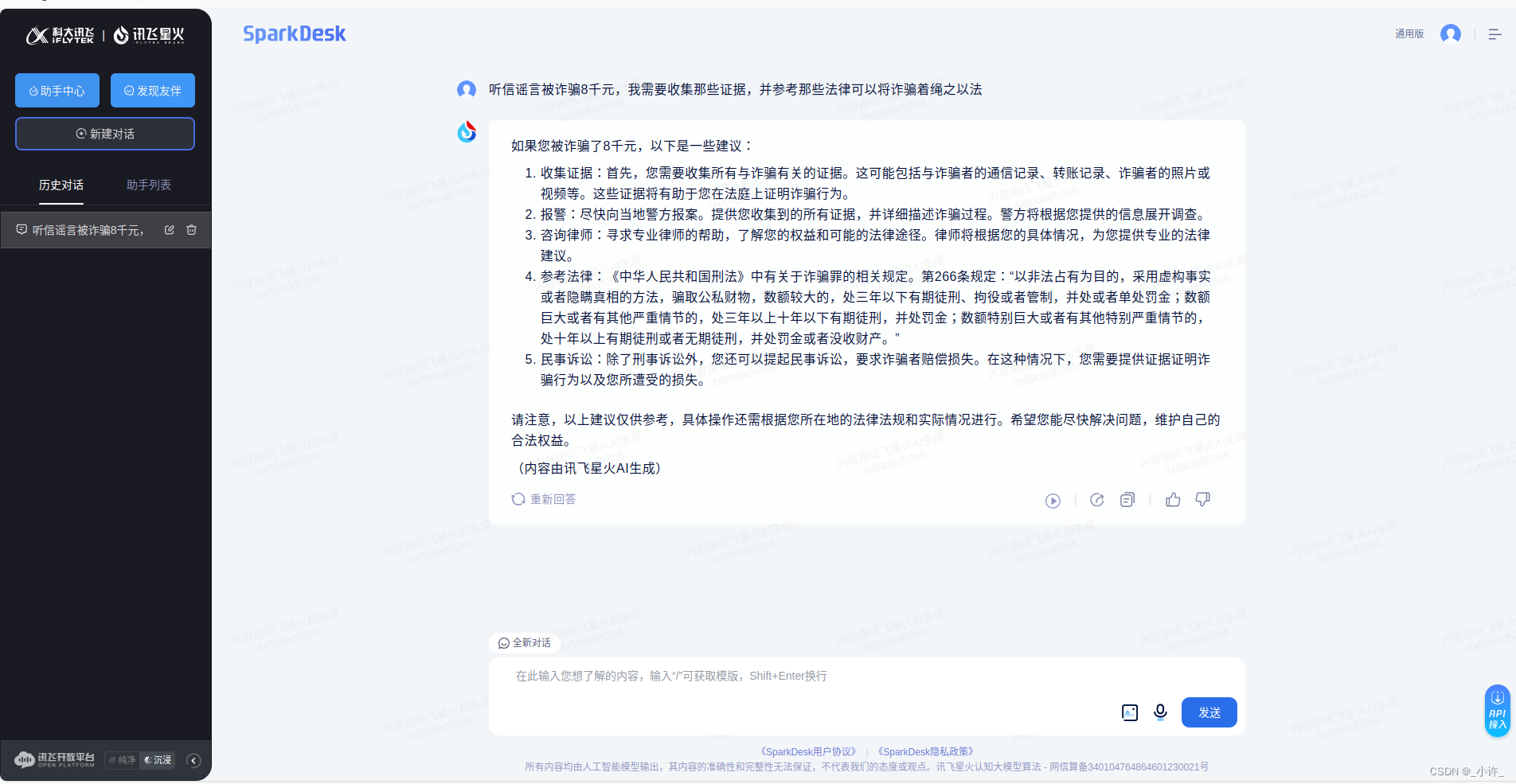Click the 讯飞星火 logo in the sidebar

coord(149,35)
